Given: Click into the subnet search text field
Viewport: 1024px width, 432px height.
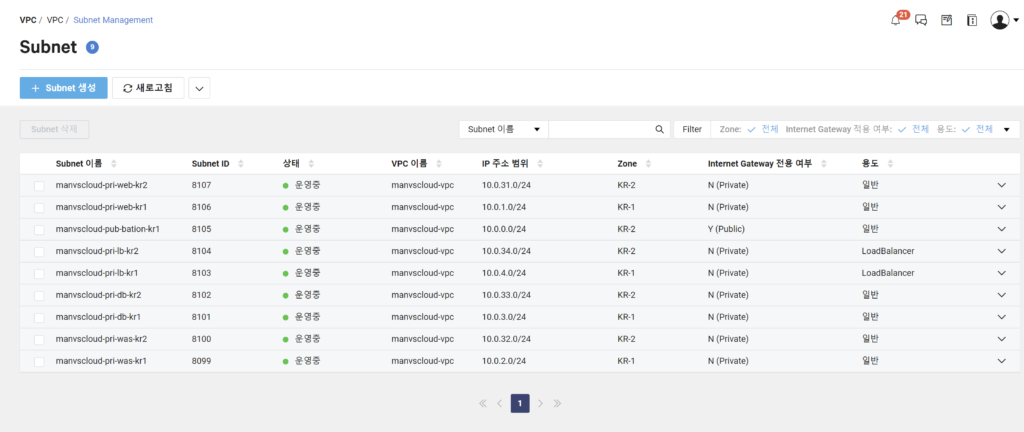Looking at the screenshot, I should [600, 129].
